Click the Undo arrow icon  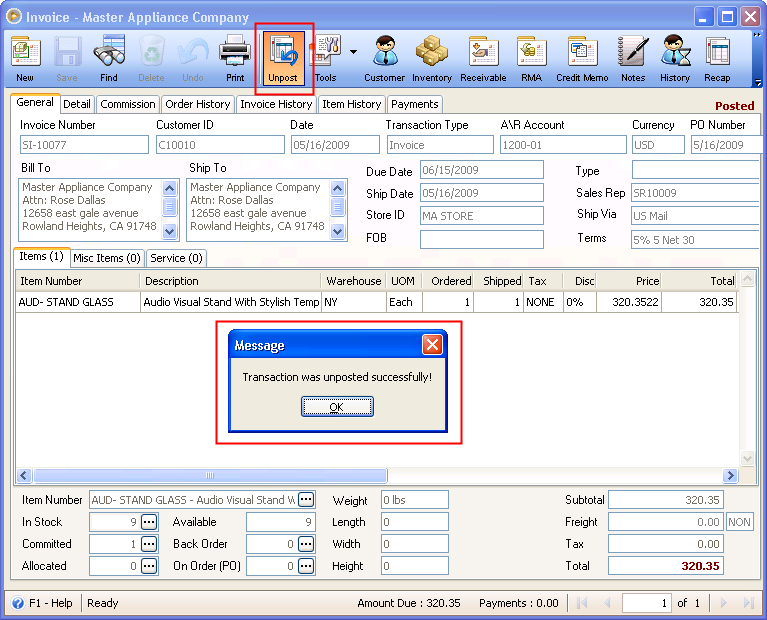193,58
